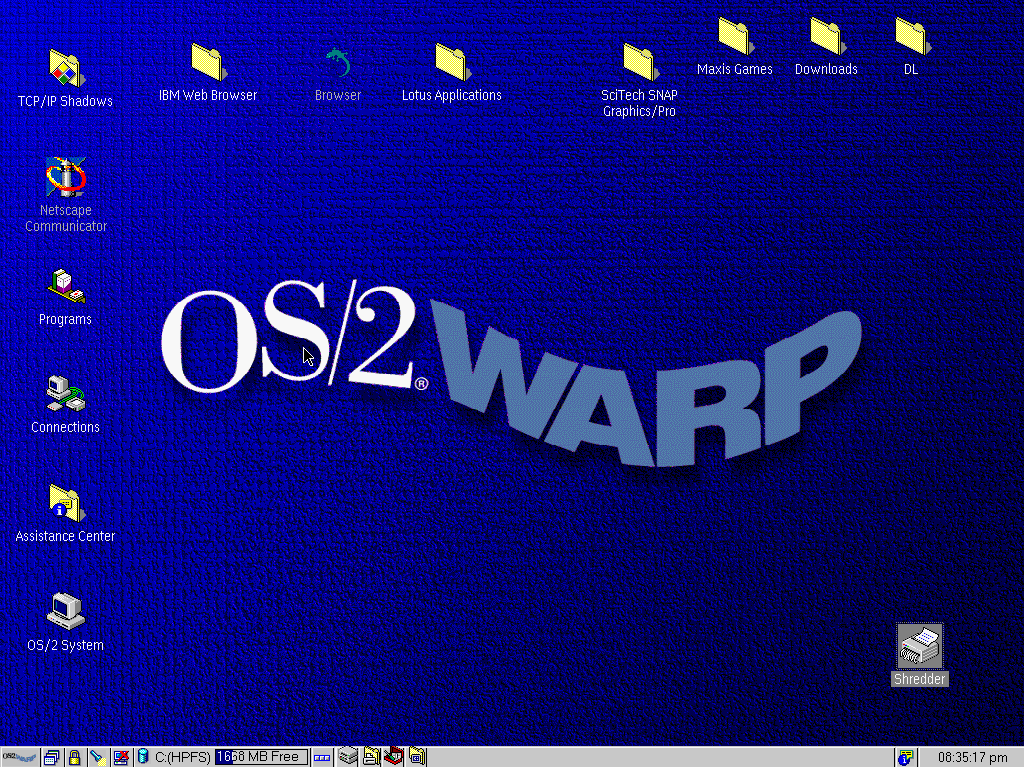1024x767 pixels.
Task: Select the SciTech SNAP Graphics/Pro folder
Action: tap(641, 62)
